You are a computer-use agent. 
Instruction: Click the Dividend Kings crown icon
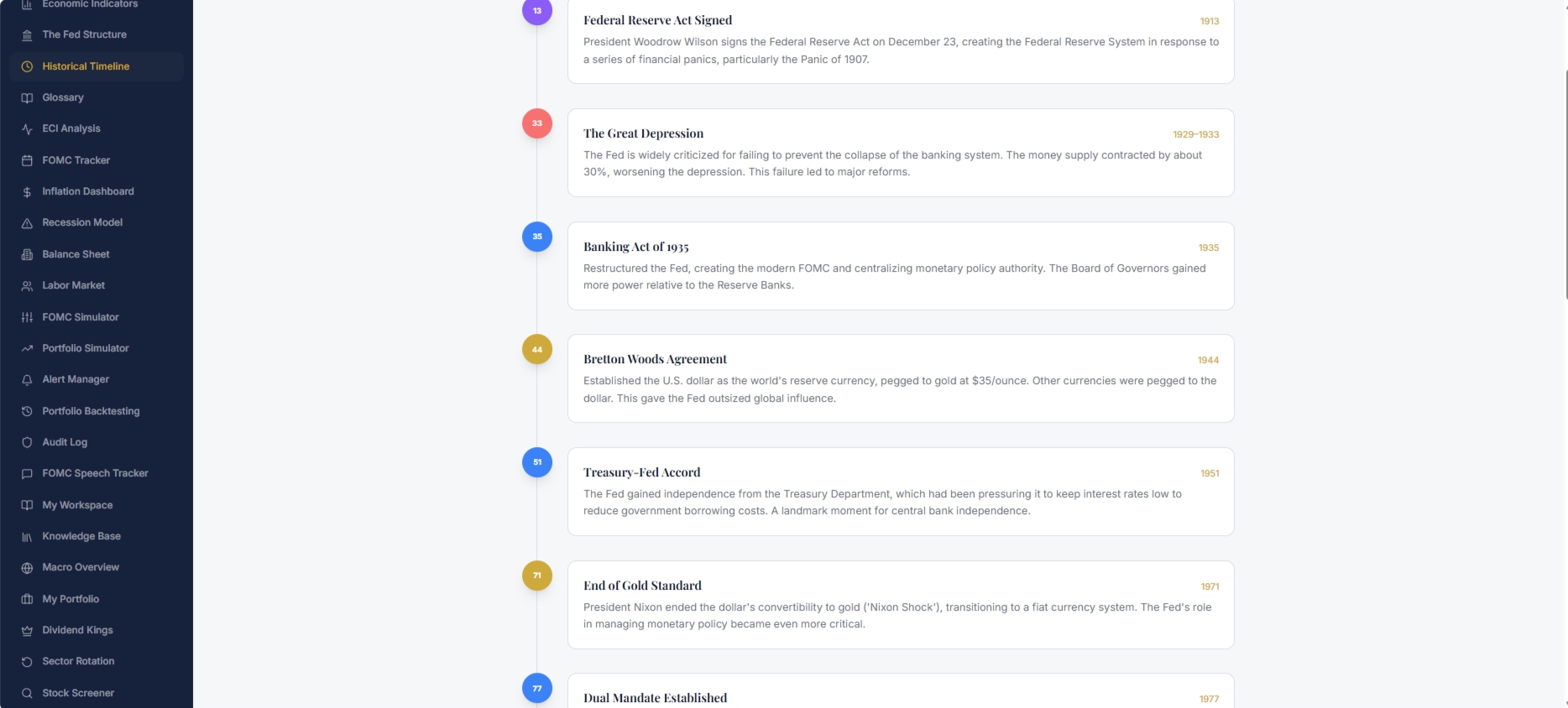(x=27, y=631)
